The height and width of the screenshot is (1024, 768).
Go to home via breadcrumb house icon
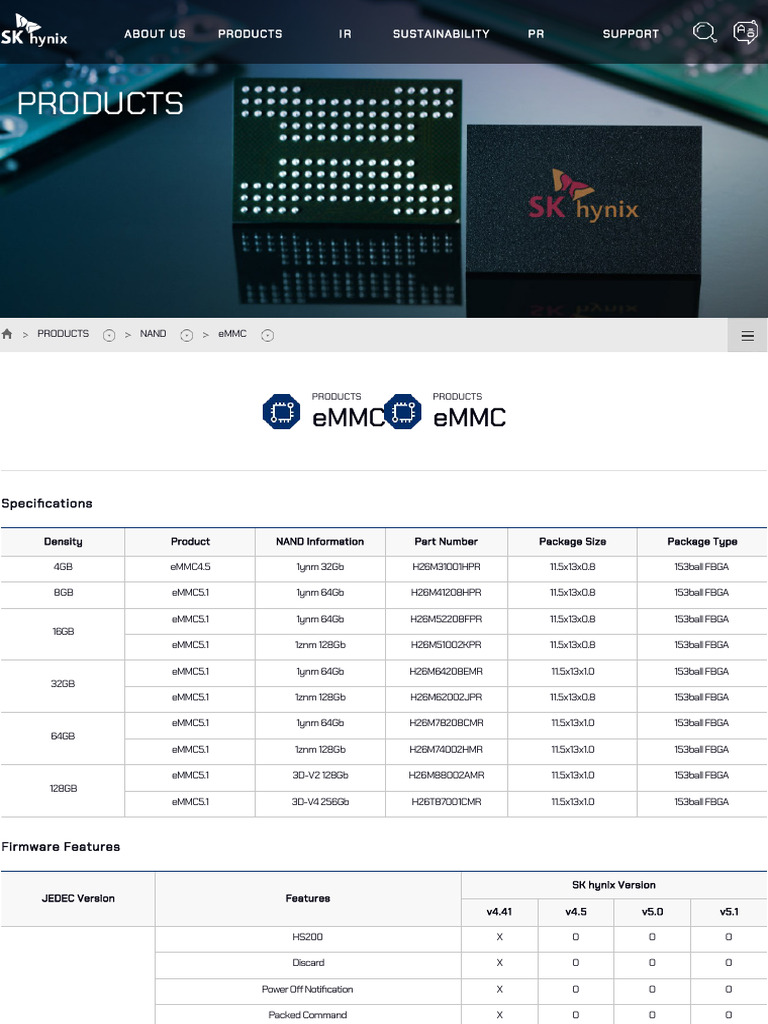tap(8, 334)
